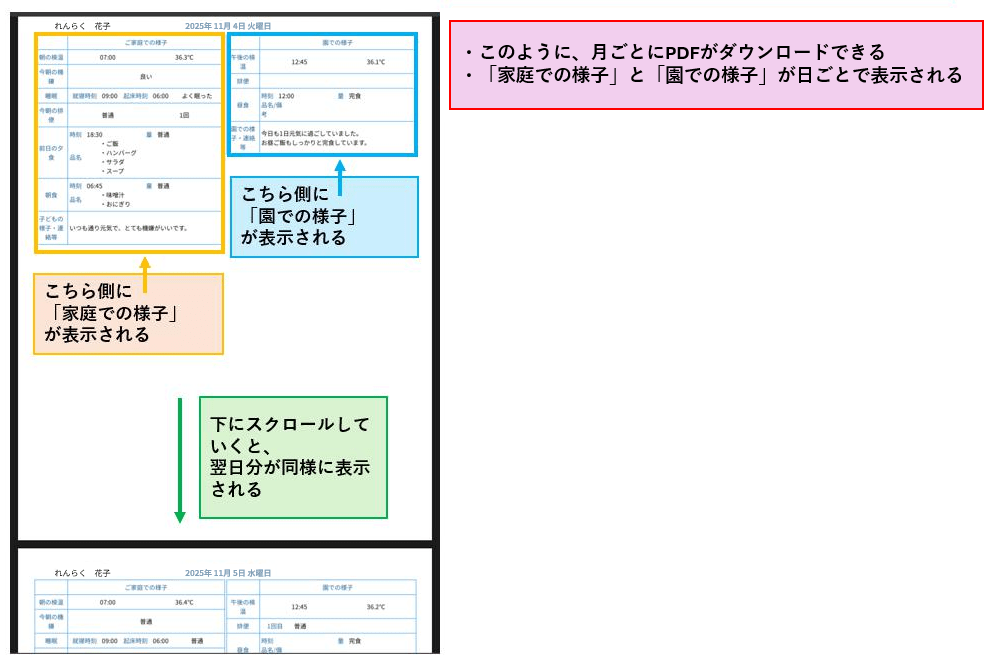The height and width of the screenshot is (655, 988).
Task: Click the date header 2025年11月4日 火曜日
Action: [230, 28]
